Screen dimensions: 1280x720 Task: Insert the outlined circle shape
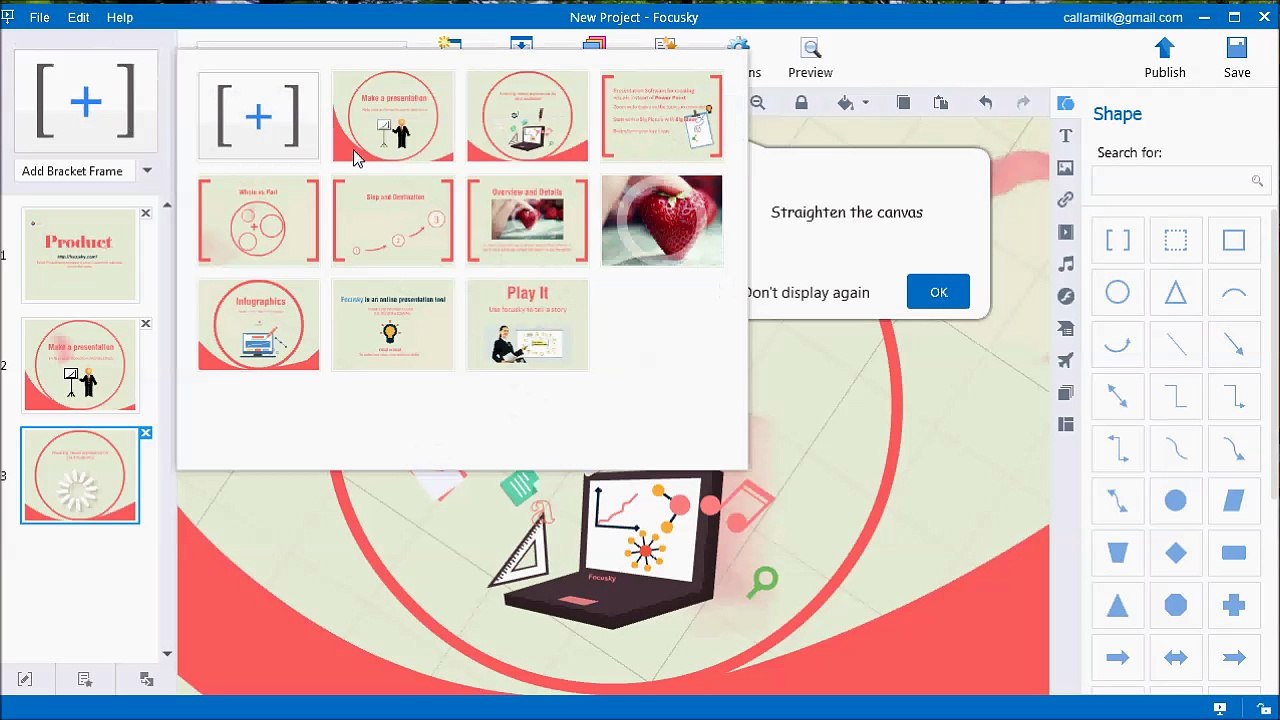pos(1118,292)
